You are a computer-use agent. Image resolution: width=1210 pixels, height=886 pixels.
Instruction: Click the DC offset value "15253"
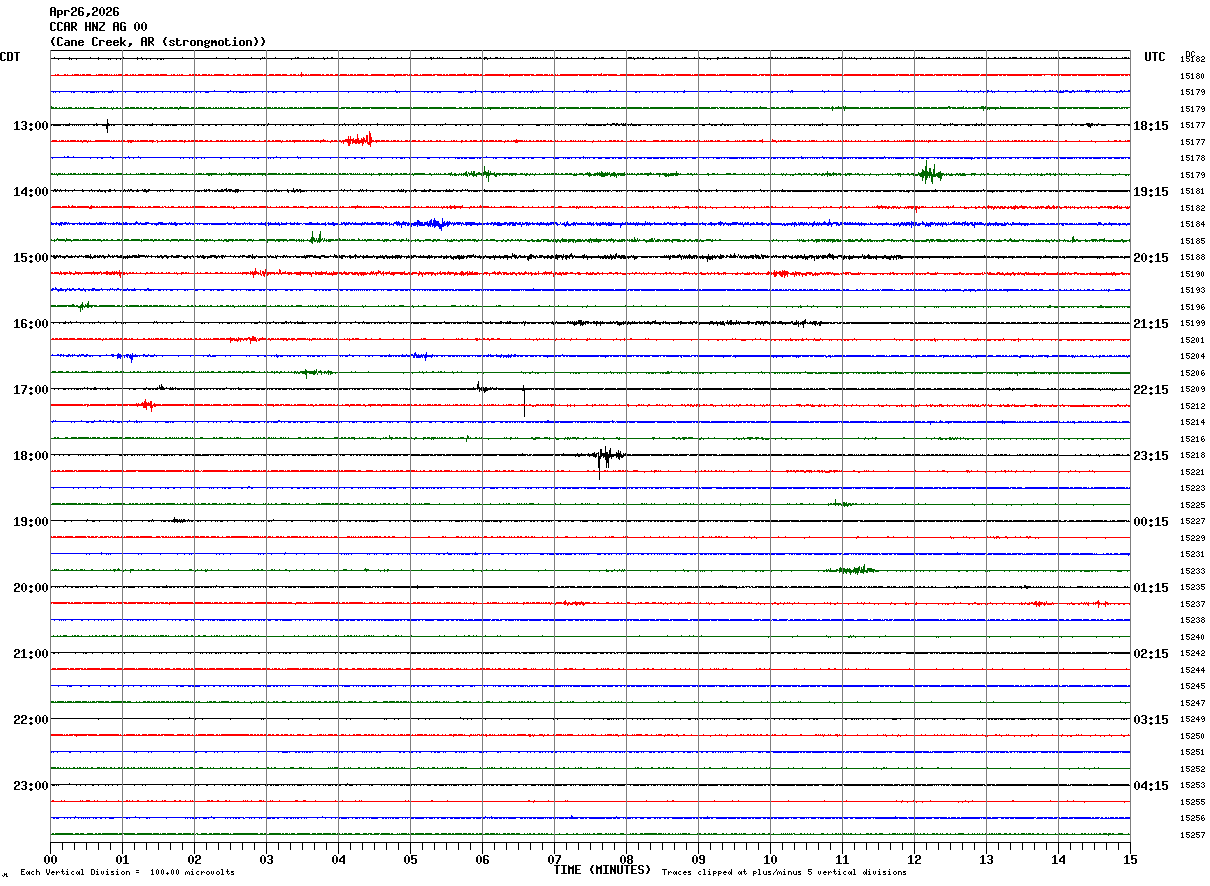tap(1192, 786)
